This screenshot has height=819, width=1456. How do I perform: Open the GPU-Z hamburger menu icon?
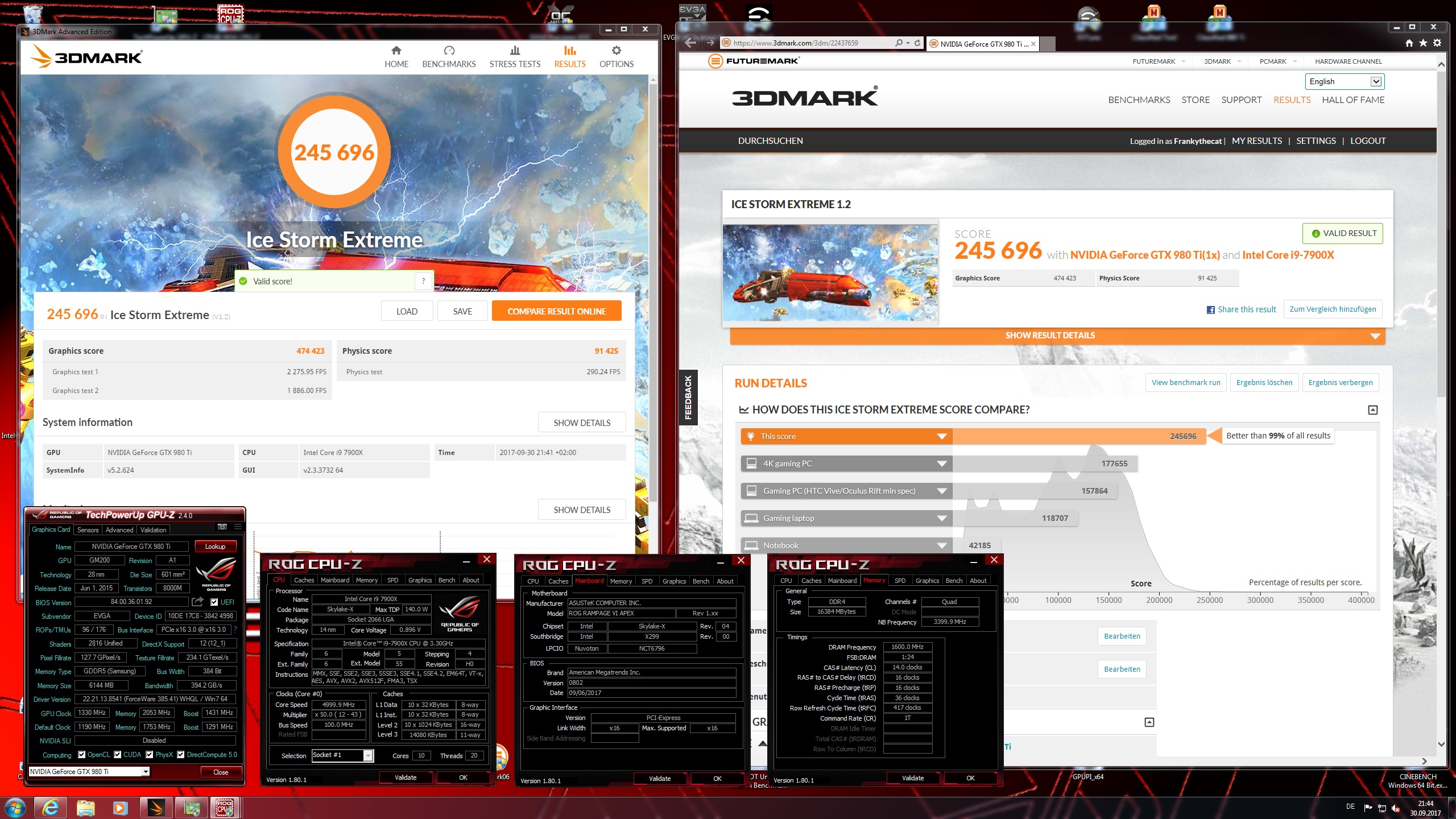point(238,527)
